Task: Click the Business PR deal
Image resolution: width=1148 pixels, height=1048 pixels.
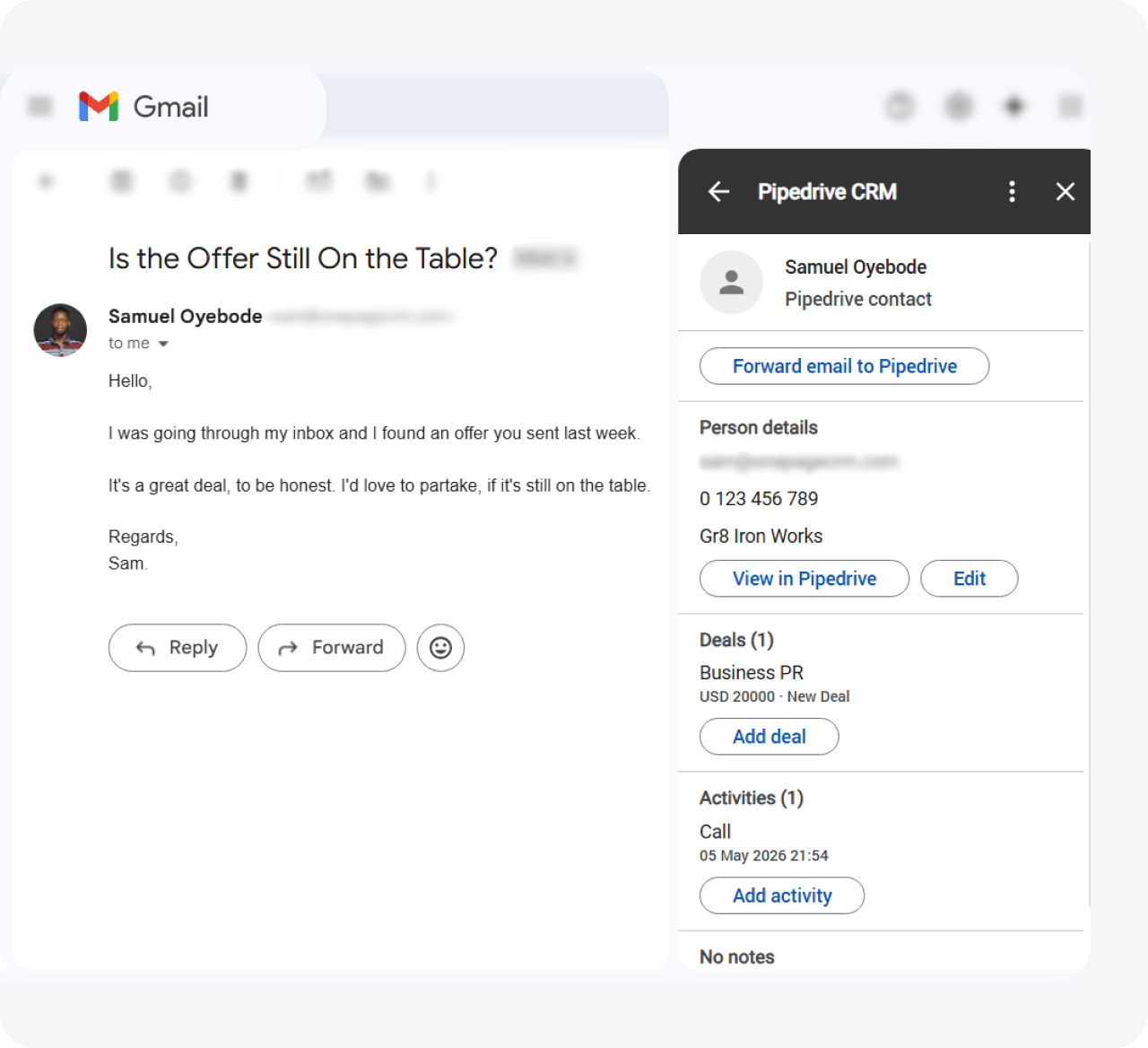Action: pos(752,673)
